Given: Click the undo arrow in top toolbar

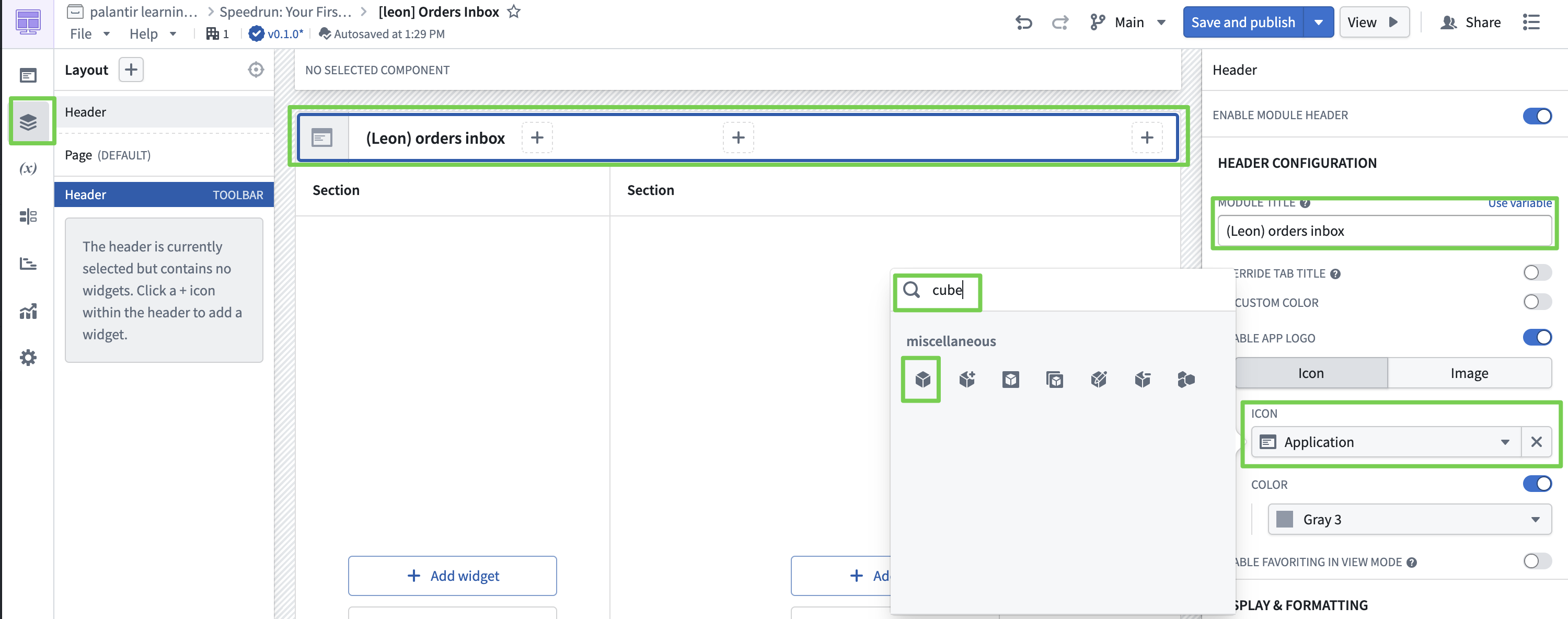Looking at the screenshot, I should (x=1023, y=22).
